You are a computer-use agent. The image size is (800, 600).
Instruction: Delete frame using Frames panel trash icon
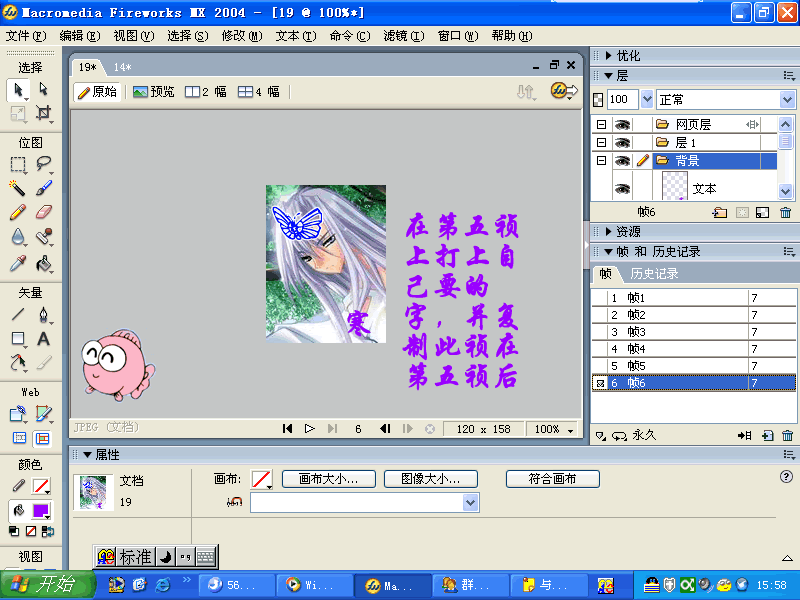(x=787, y=436)
